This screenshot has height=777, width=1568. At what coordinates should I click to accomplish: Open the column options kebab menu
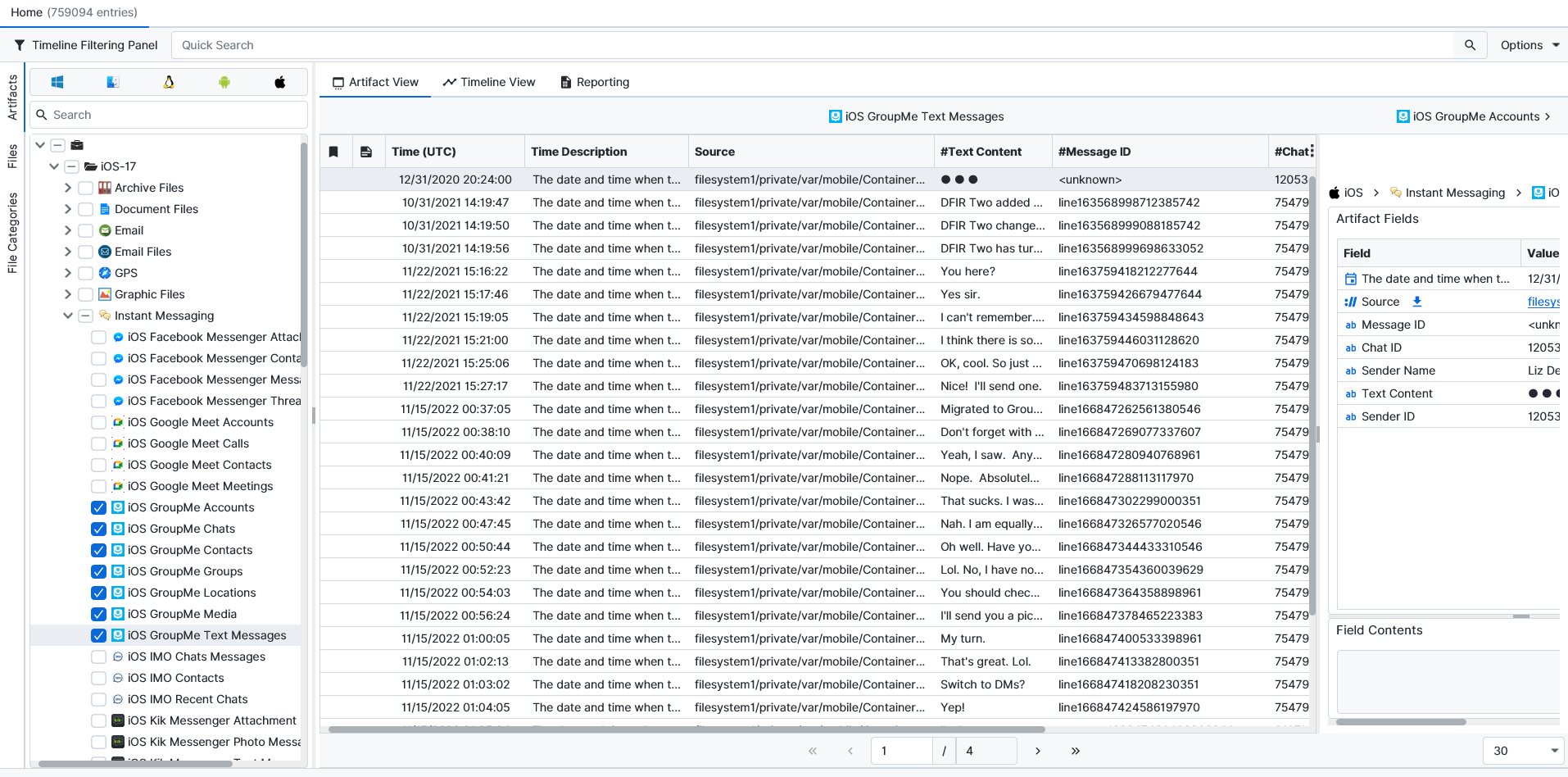tap(1312, 151)
